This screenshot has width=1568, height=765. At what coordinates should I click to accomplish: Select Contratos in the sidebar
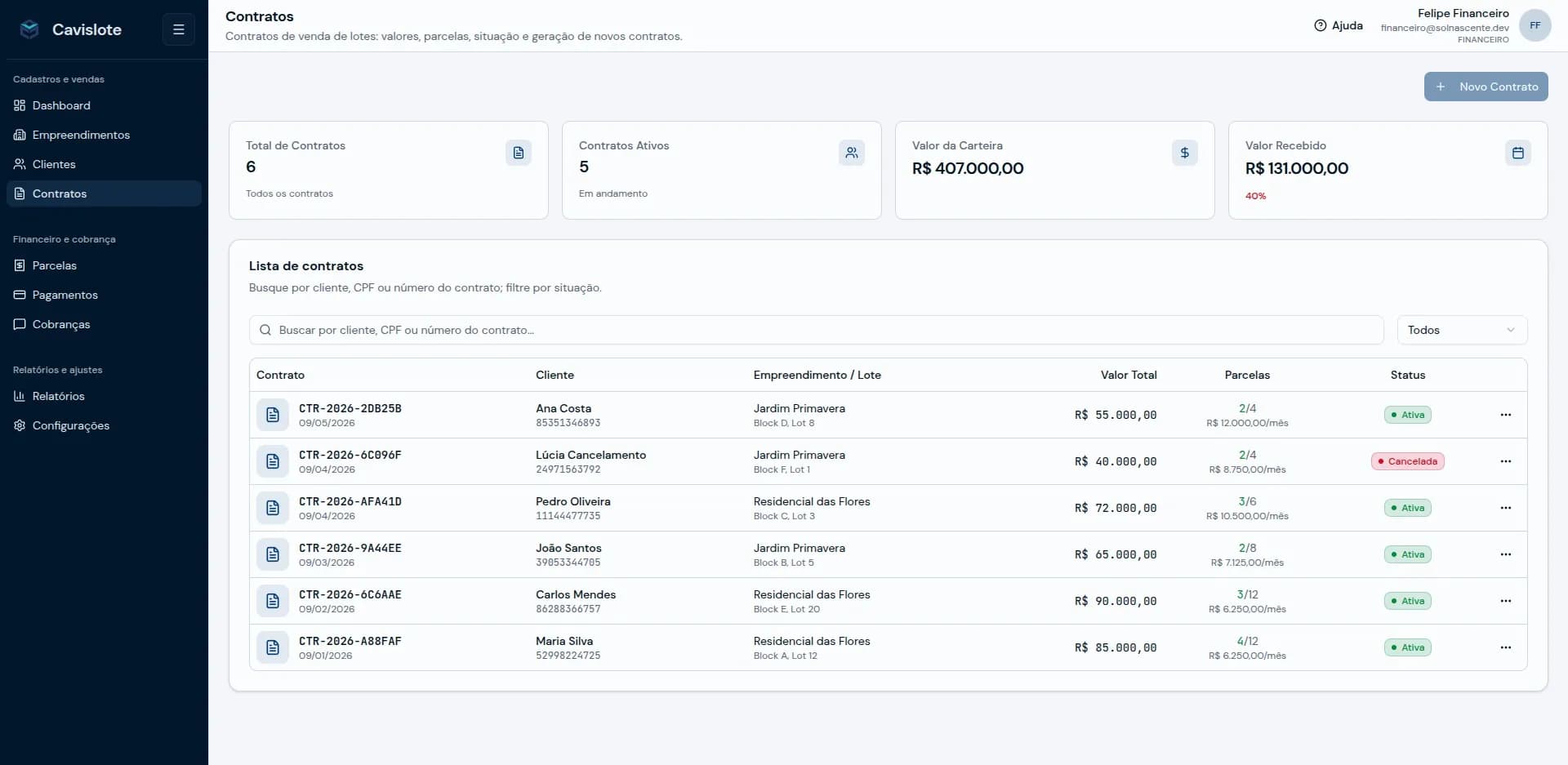(x=104, y=193)
